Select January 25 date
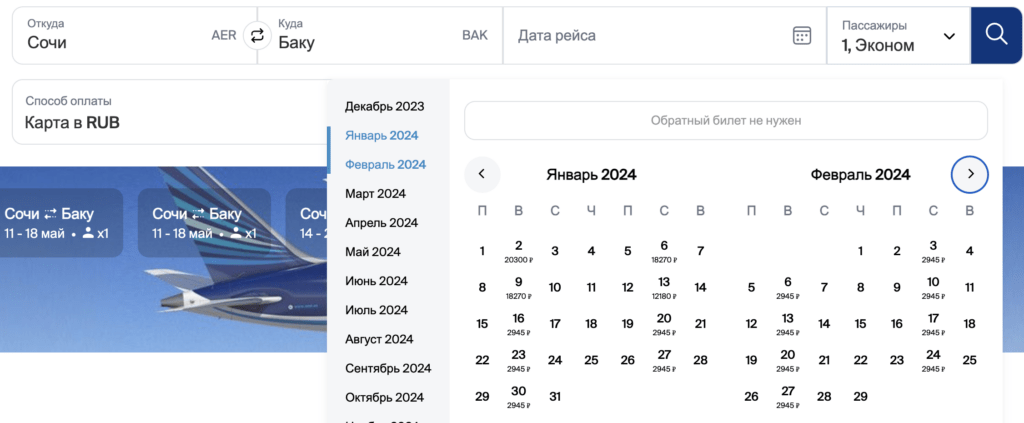 591,360
